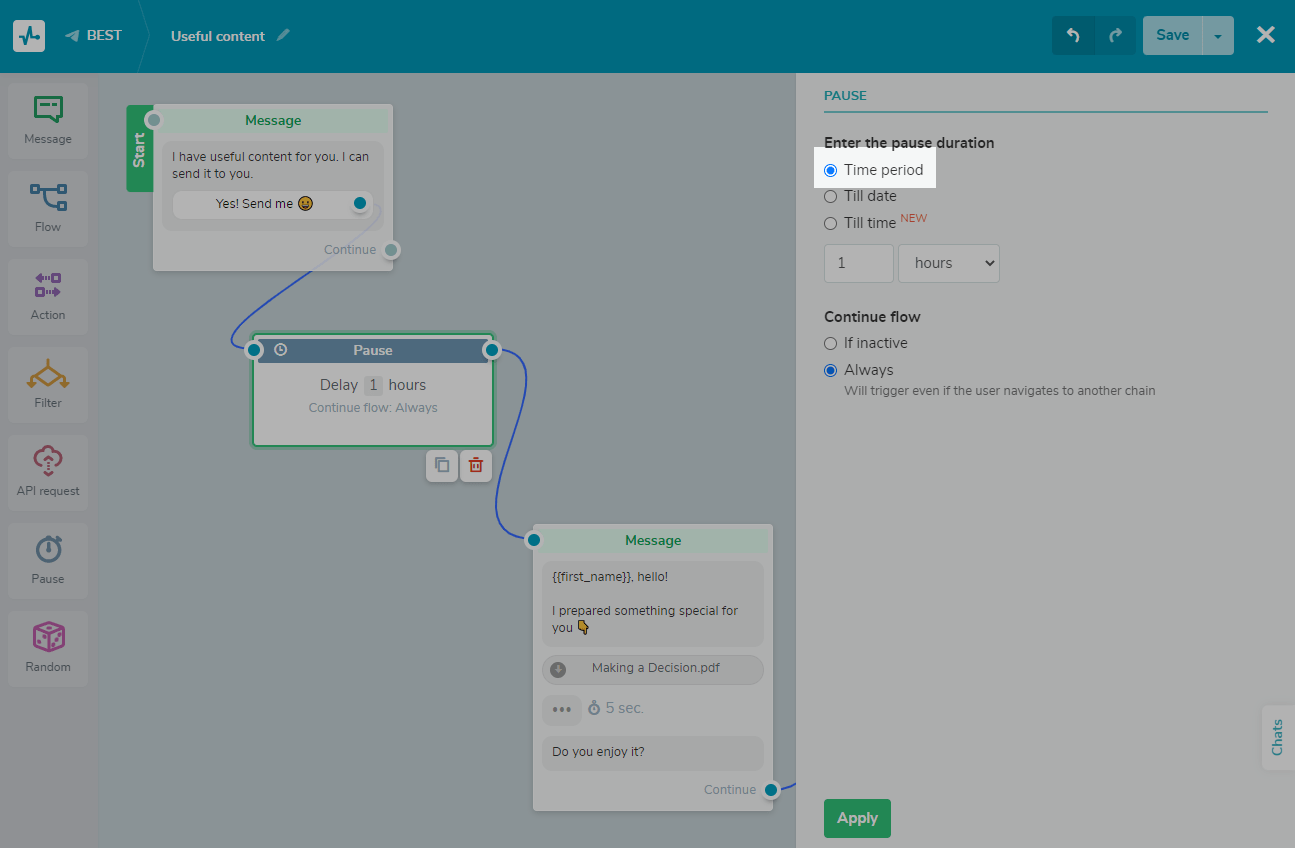Open the hours unit dropdown
The width and height of the screenshot is (1295, 848).
(948, 263)
